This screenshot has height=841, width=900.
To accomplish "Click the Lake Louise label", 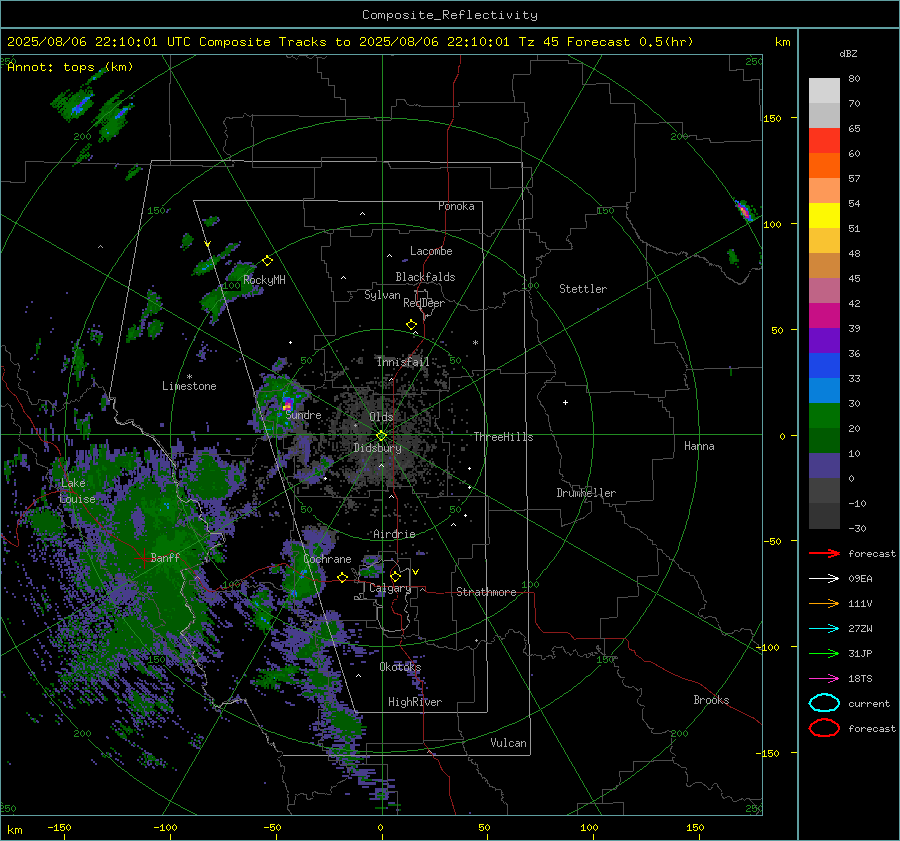I will (77, 491).
